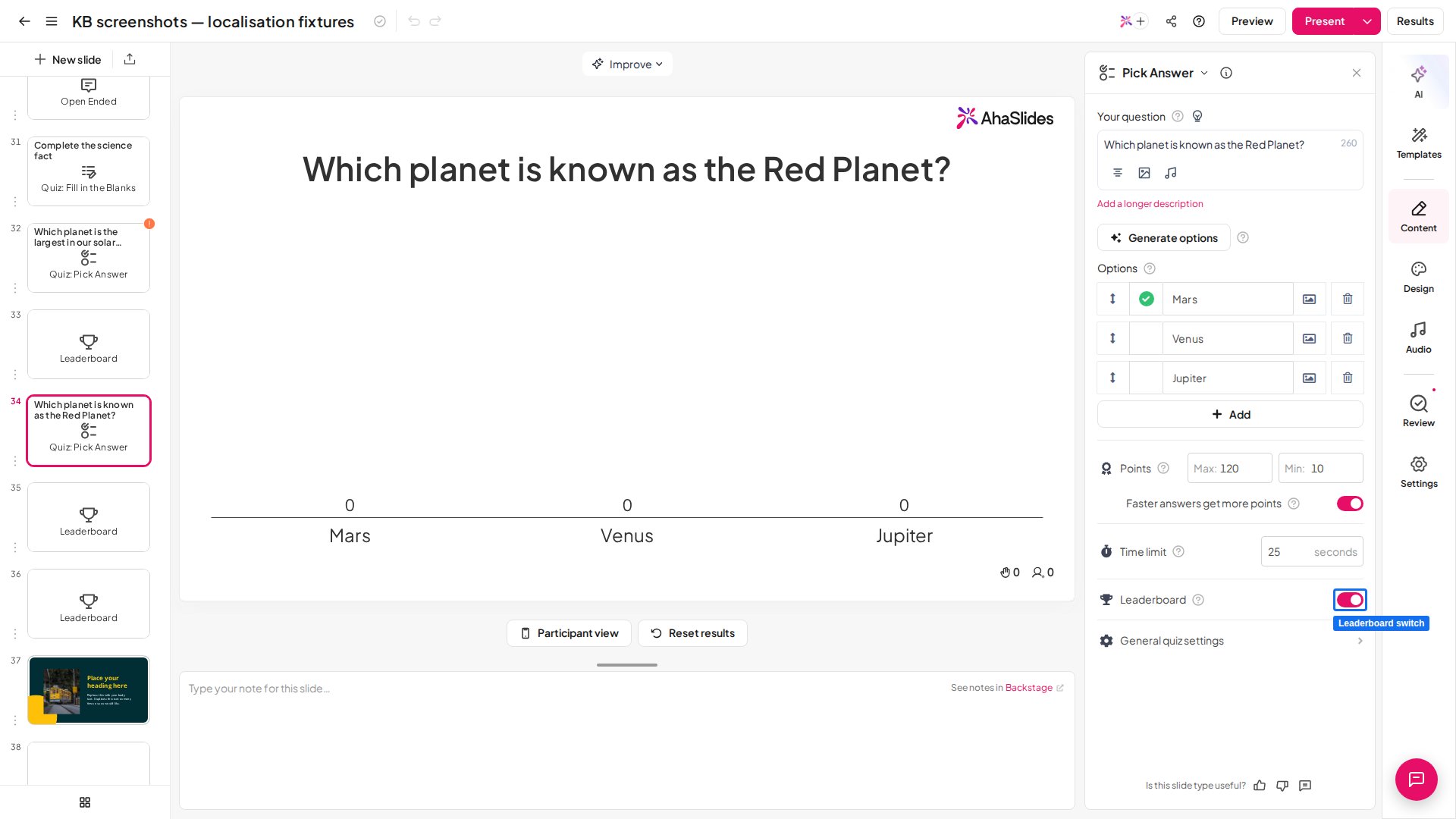The width and height of the screenshot is (1456, 819).
Task: Disable faster answers get more points
Action: point(1350,504)
